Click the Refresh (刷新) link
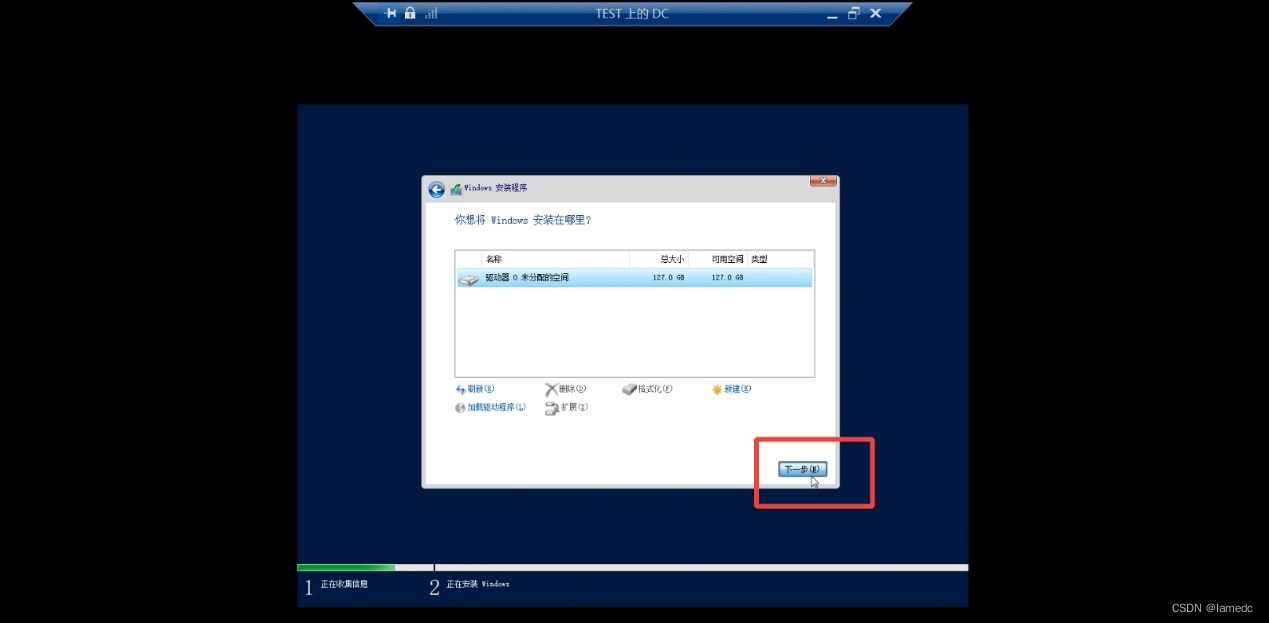Image resolution: width=1269 pixels, height=623 pixels. tap(475, 389)
